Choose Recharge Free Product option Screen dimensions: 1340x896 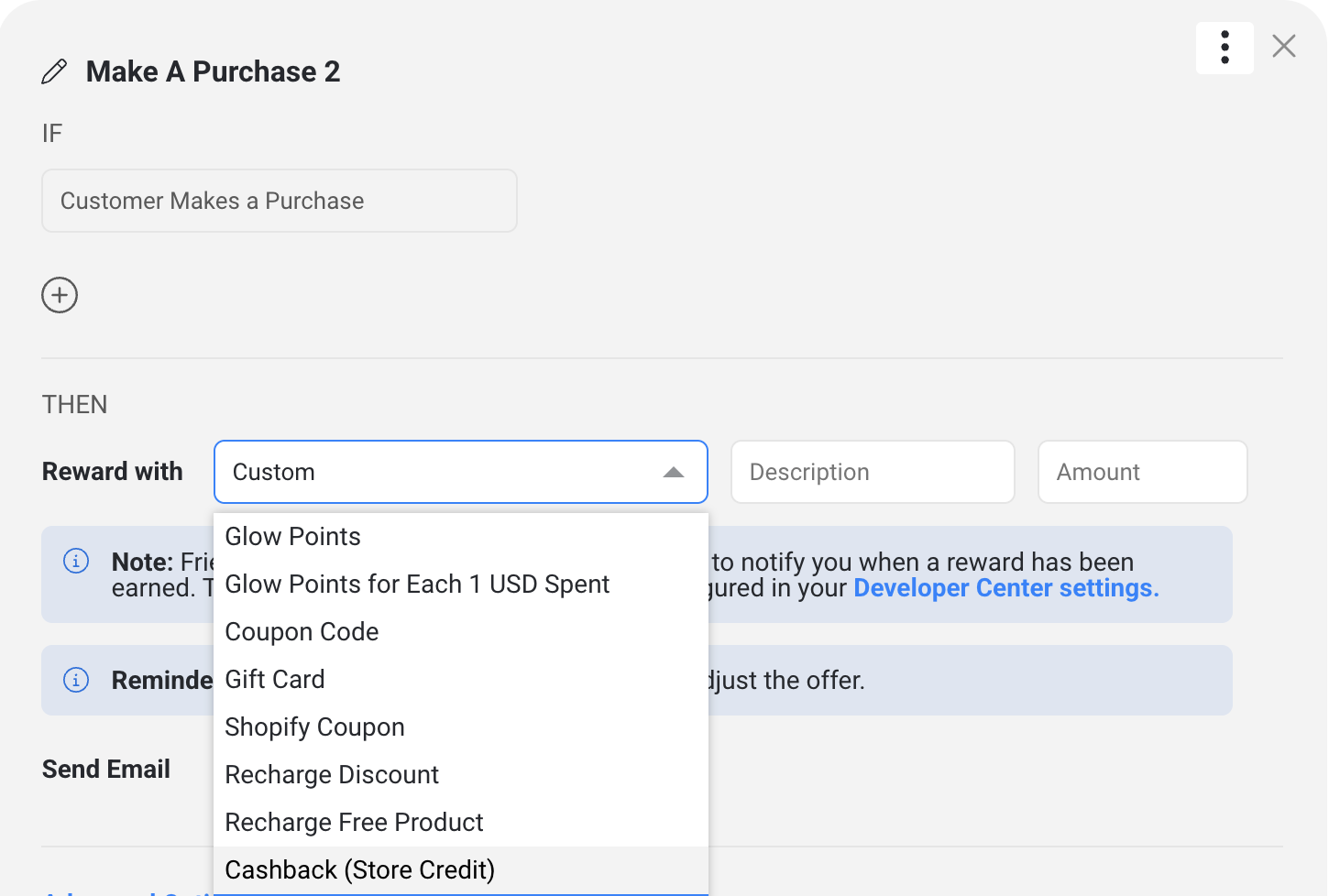pos(354,823)
